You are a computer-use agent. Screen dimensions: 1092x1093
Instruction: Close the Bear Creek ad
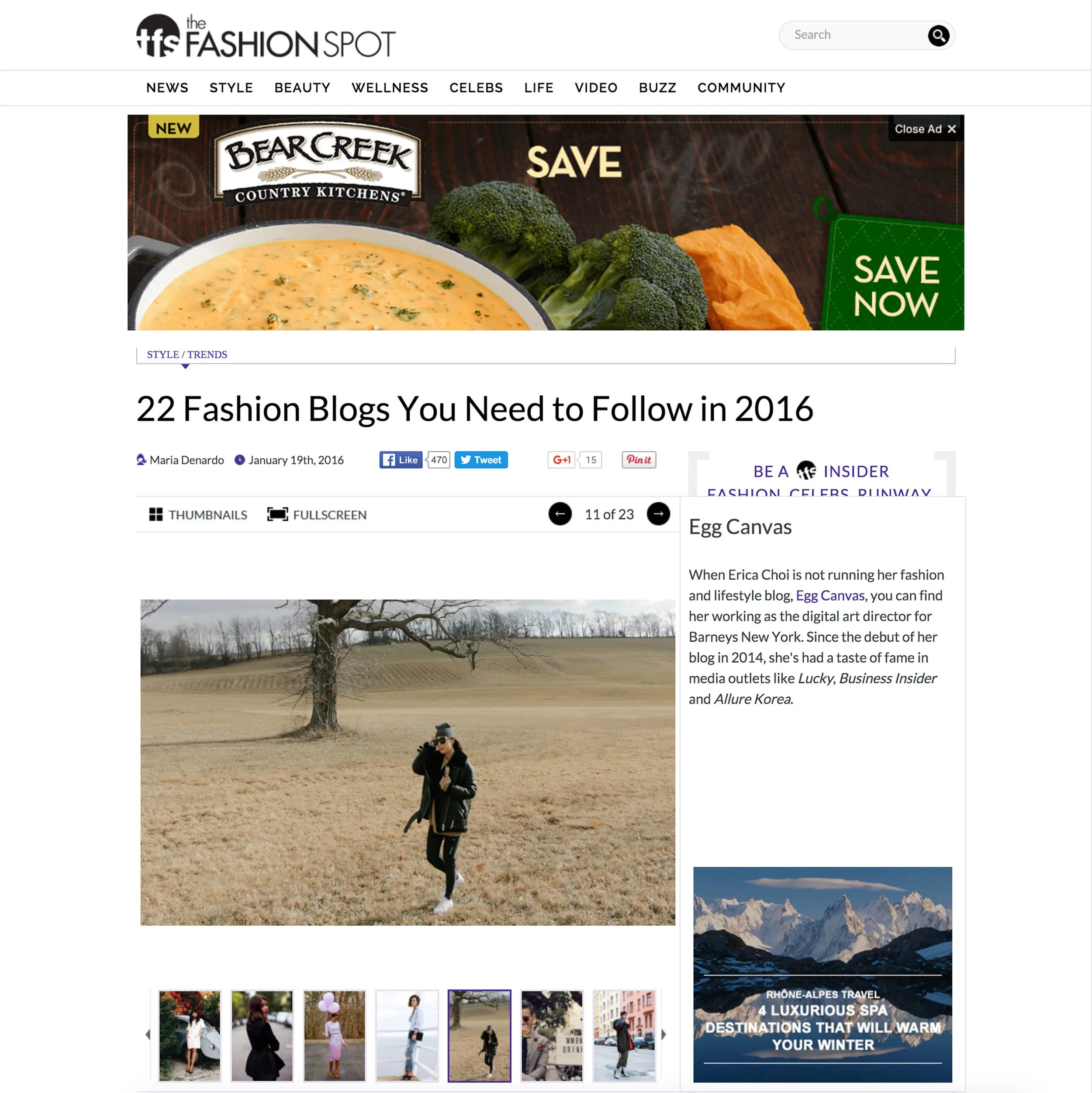pos(925,129)
